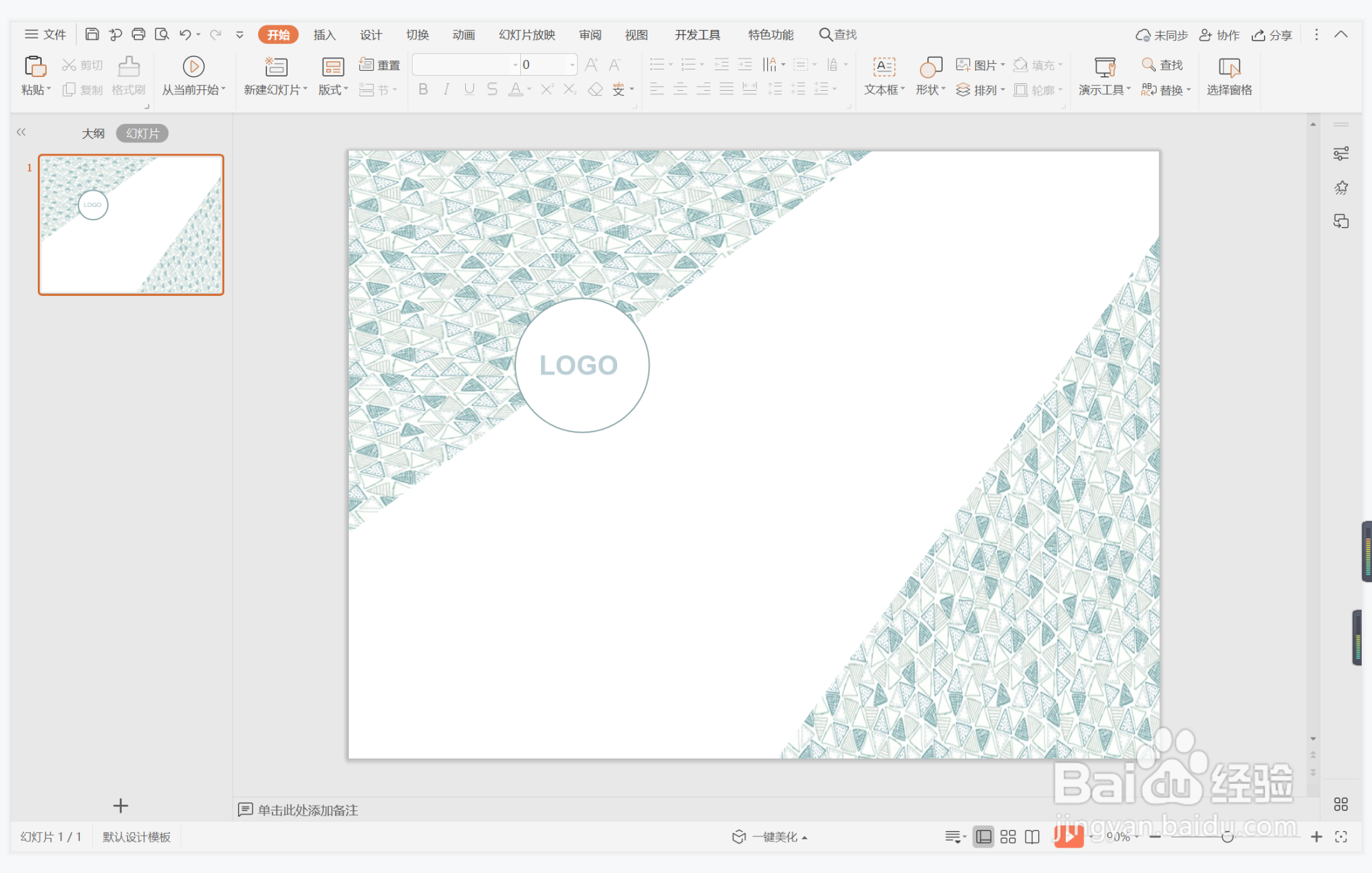Click the undo arrow icon
This screenshot has width=1372, height=873.
coord(184,34)
